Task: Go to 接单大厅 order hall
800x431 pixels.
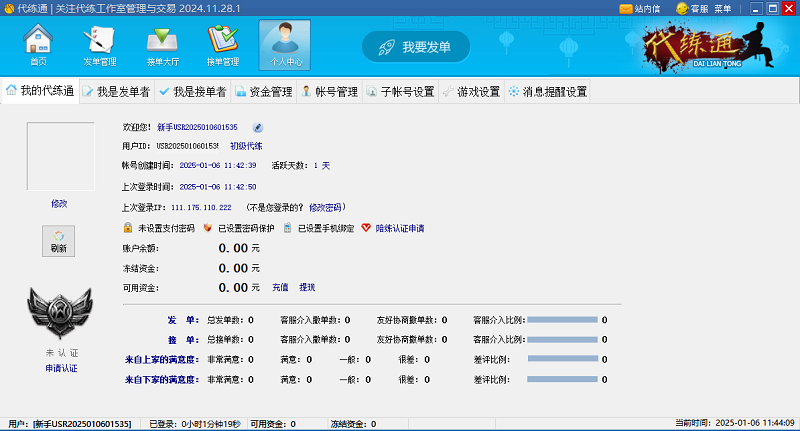Action: click(x=161, y=44)
